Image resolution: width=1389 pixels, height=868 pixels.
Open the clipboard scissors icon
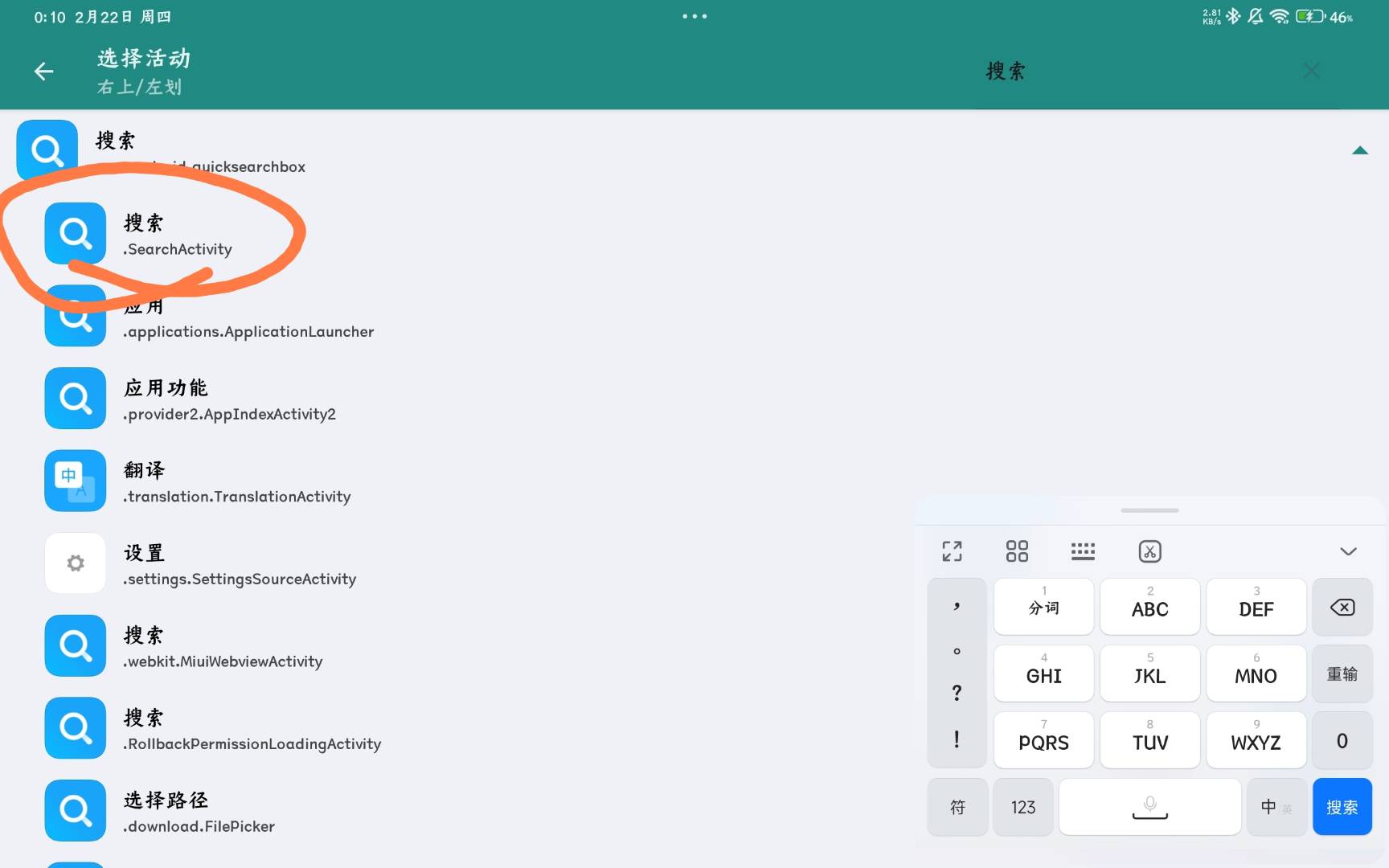1149,551
